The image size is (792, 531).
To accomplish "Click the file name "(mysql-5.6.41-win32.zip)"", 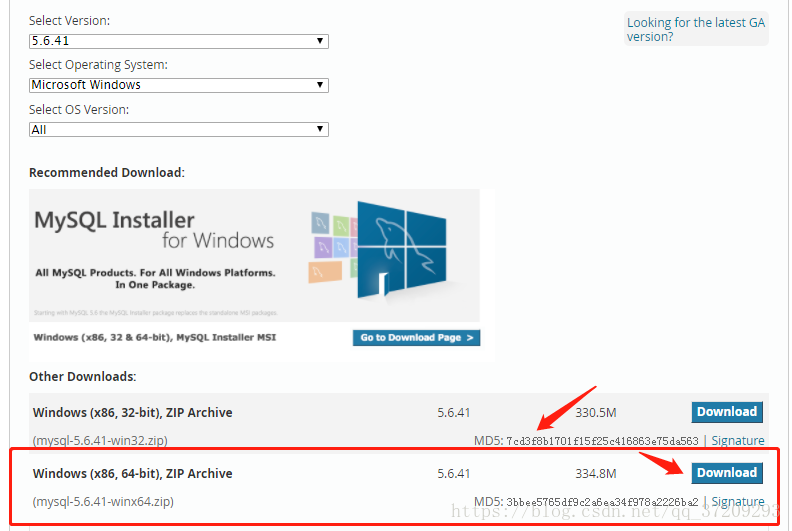I will click(100, 441).
